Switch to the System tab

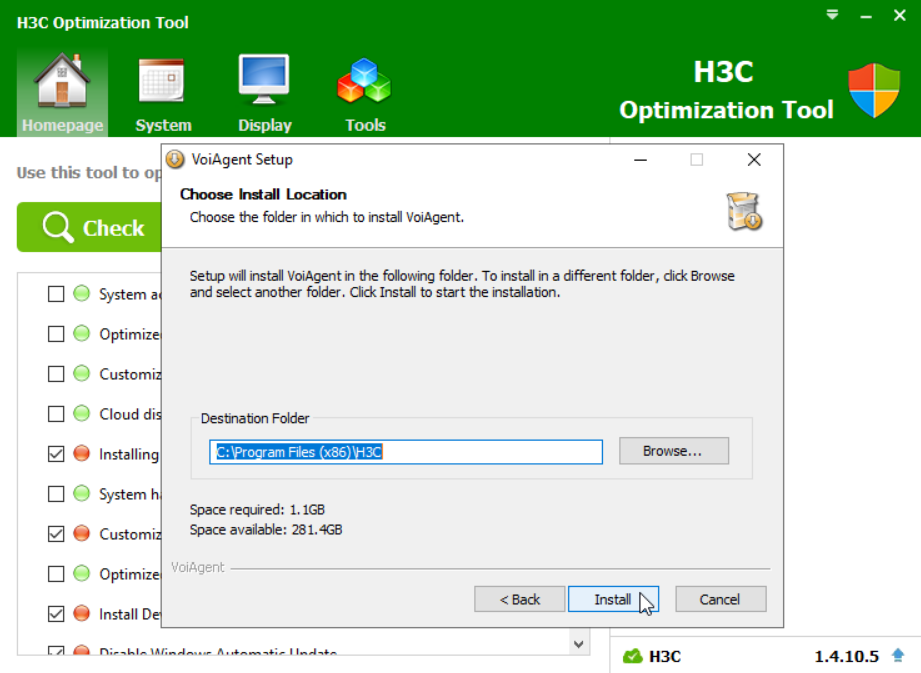[163, 93]
